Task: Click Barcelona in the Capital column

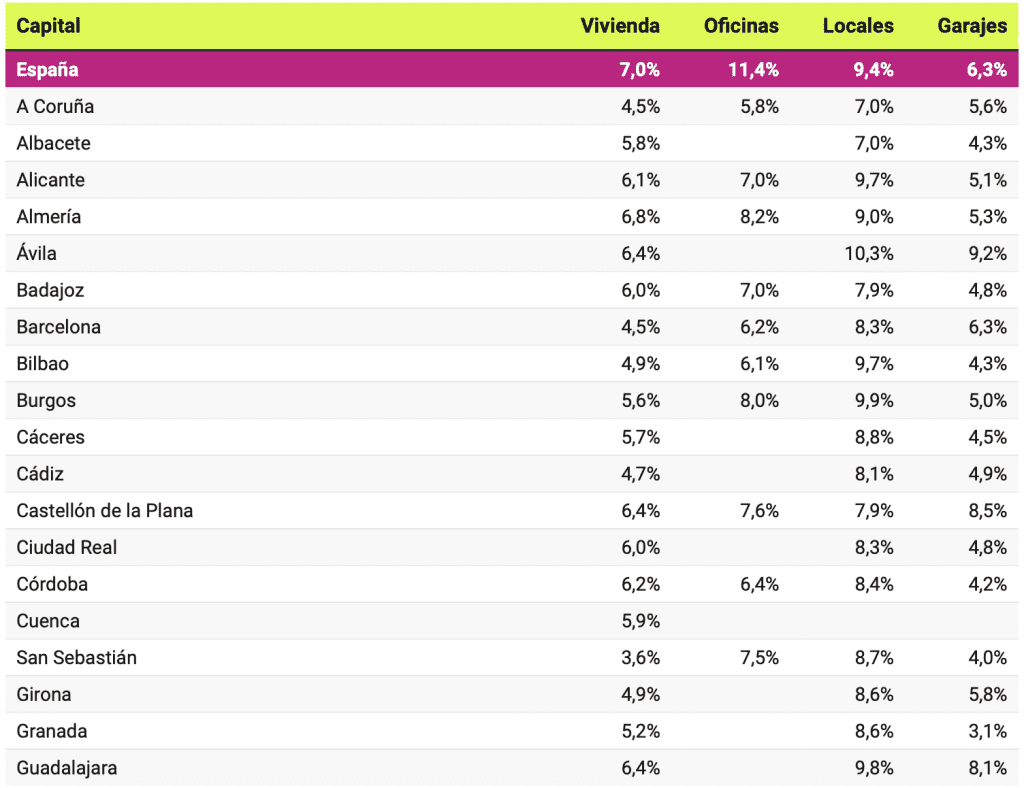Action: [x=58, y=327]
